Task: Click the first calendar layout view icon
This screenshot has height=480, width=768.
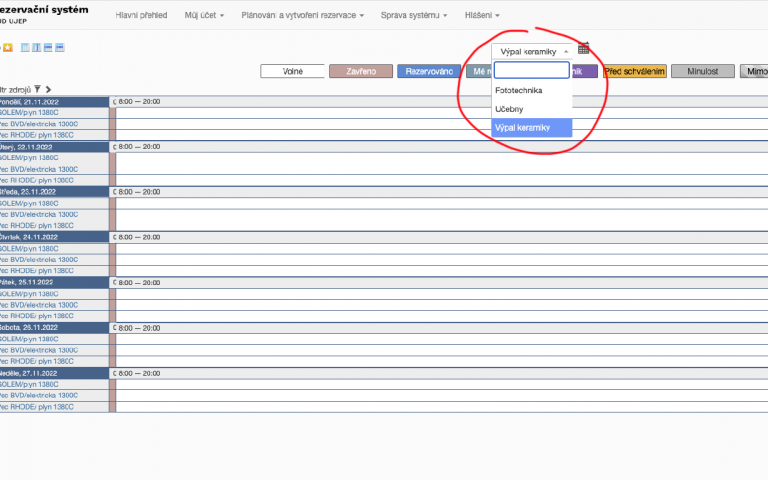Action: 25,47
